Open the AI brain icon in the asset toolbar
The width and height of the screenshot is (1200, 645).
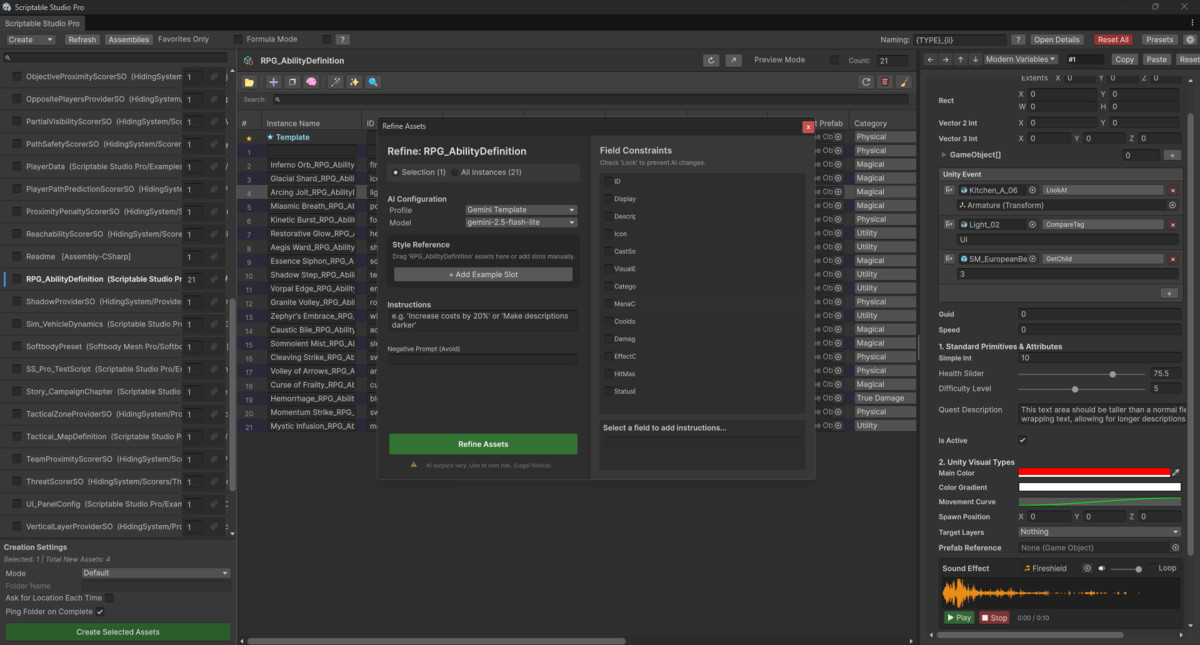click(x=312, y=81)
